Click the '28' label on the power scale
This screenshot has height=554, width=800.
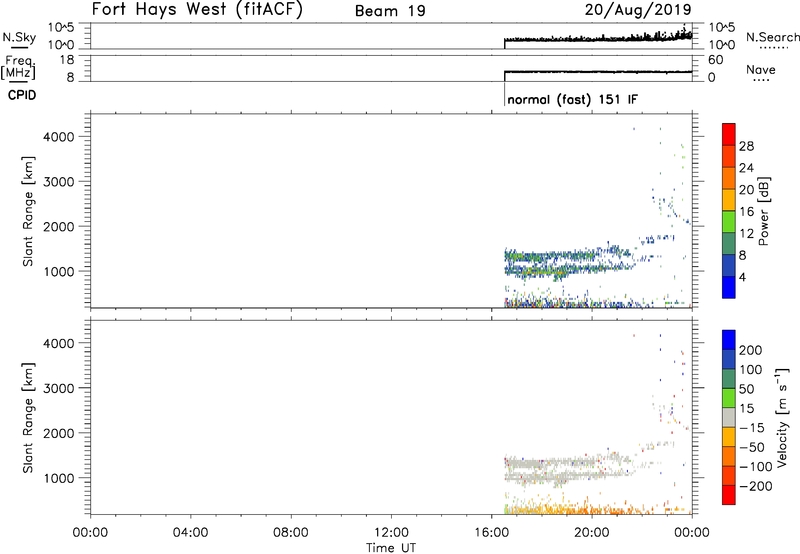(746, 146)
